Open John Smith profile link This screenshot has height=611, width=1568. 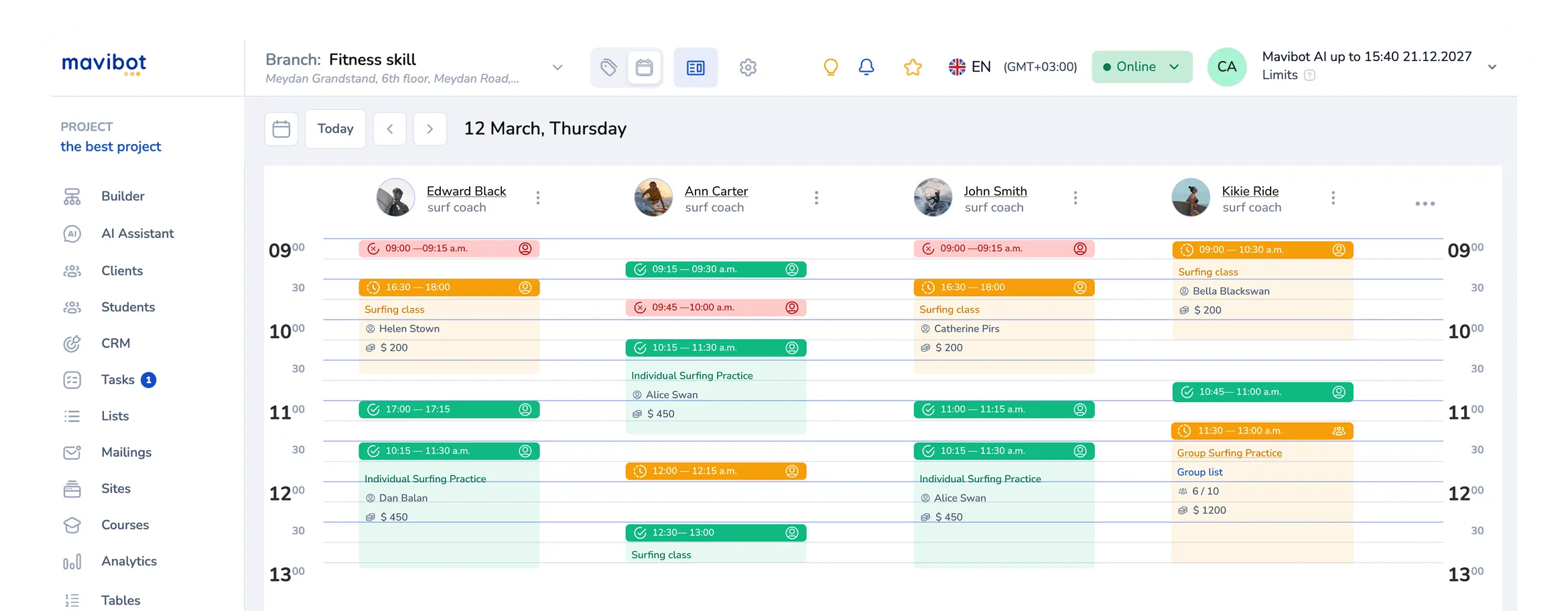(x=995, y=191)
